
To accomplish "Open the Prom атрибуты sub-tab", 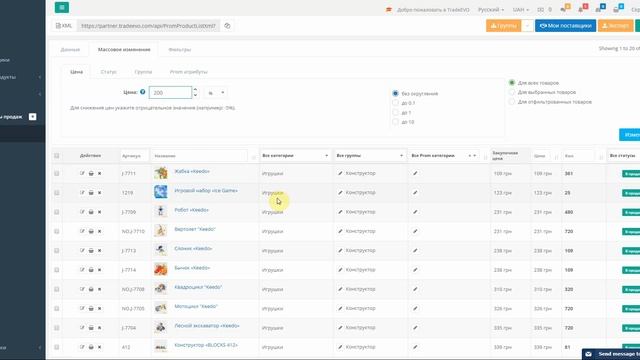I will (189, 72).
